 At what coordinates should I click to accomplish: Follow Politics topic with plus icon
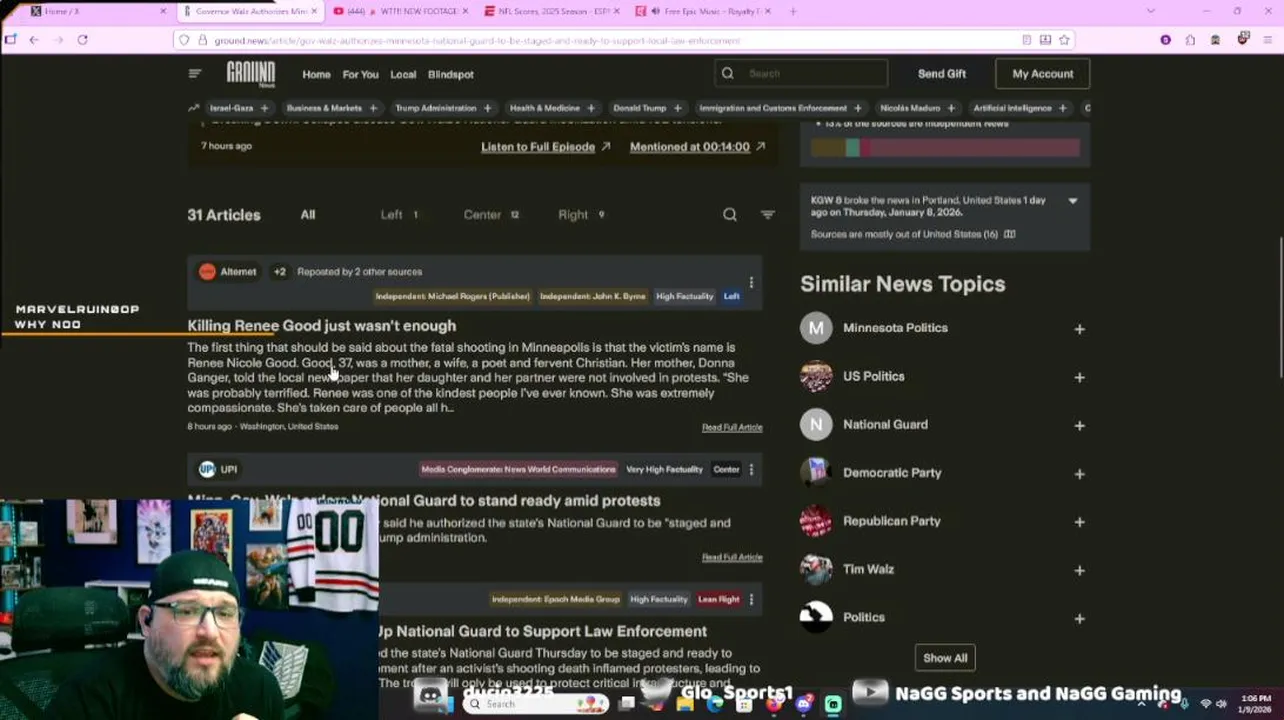[1079, 618]
